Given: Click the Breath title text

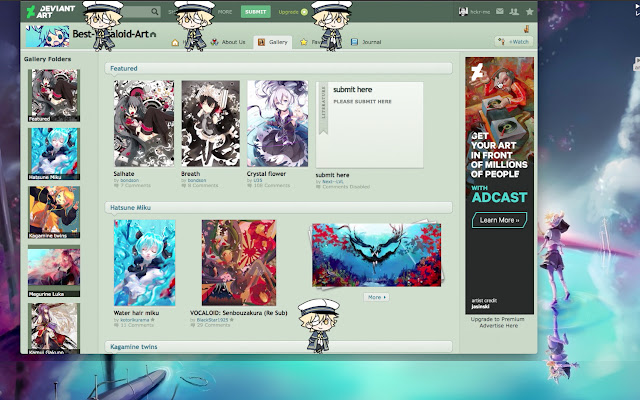Looking at the screenshot, I should tap(191, 173).
